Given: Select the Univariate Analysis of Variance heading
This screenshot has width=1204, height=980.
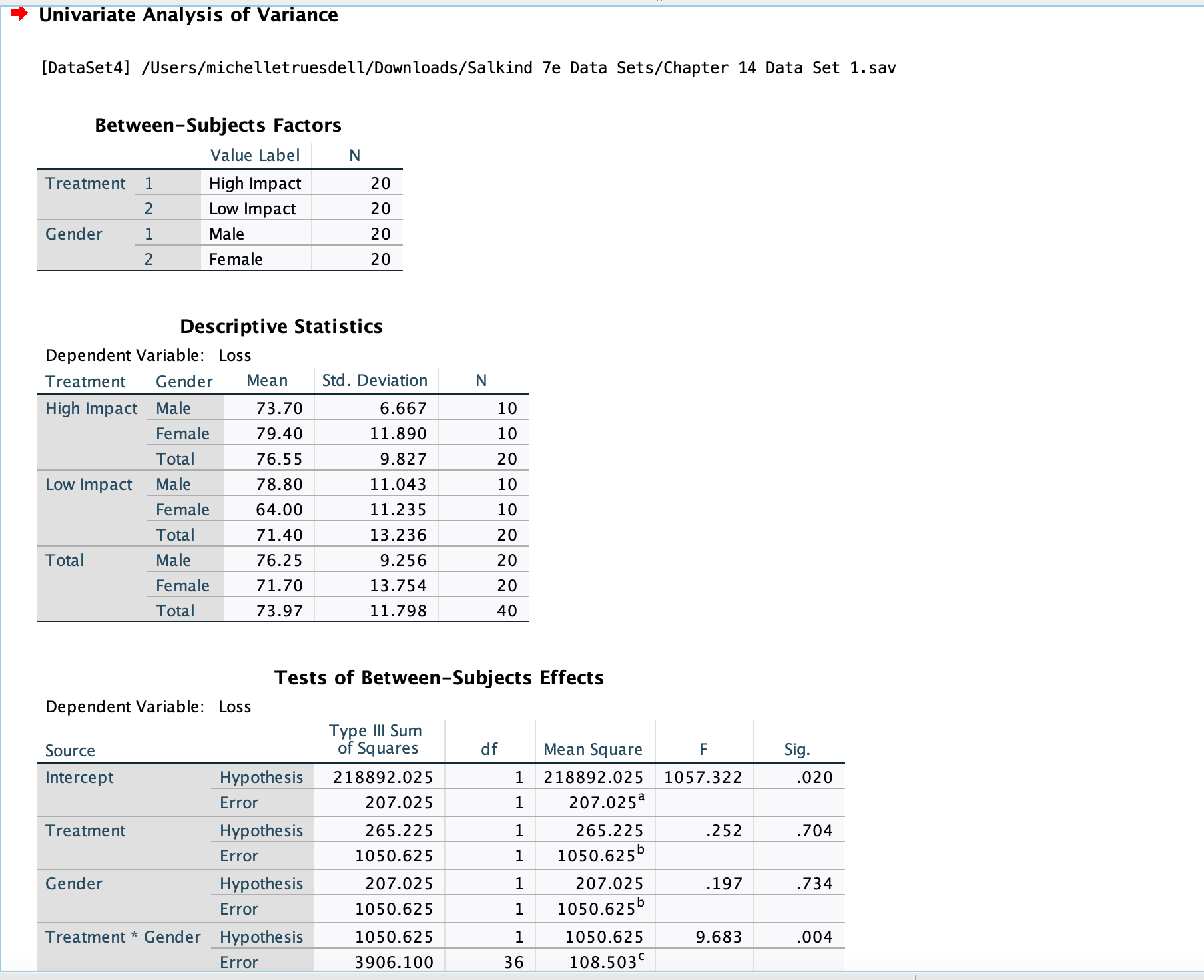Looking at the screenshot, I should pyautogui.click(x=188, y=15).
